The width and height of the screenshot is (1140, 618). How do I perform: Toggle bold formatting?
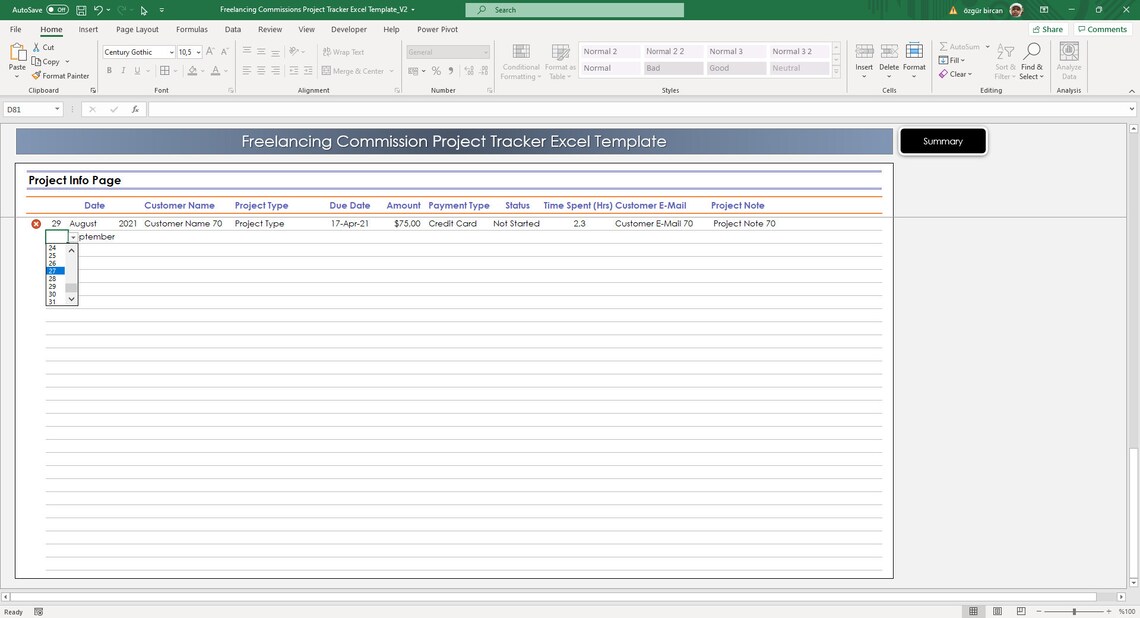click(x=109, y=70)
